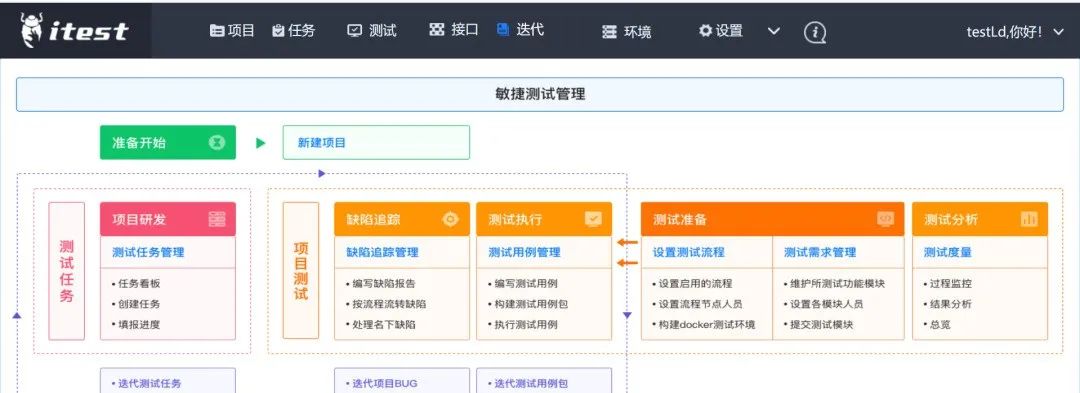1080x393 pixels.
Task: Click the 项目测试 vertical label
Action: (x=301, y=270)
